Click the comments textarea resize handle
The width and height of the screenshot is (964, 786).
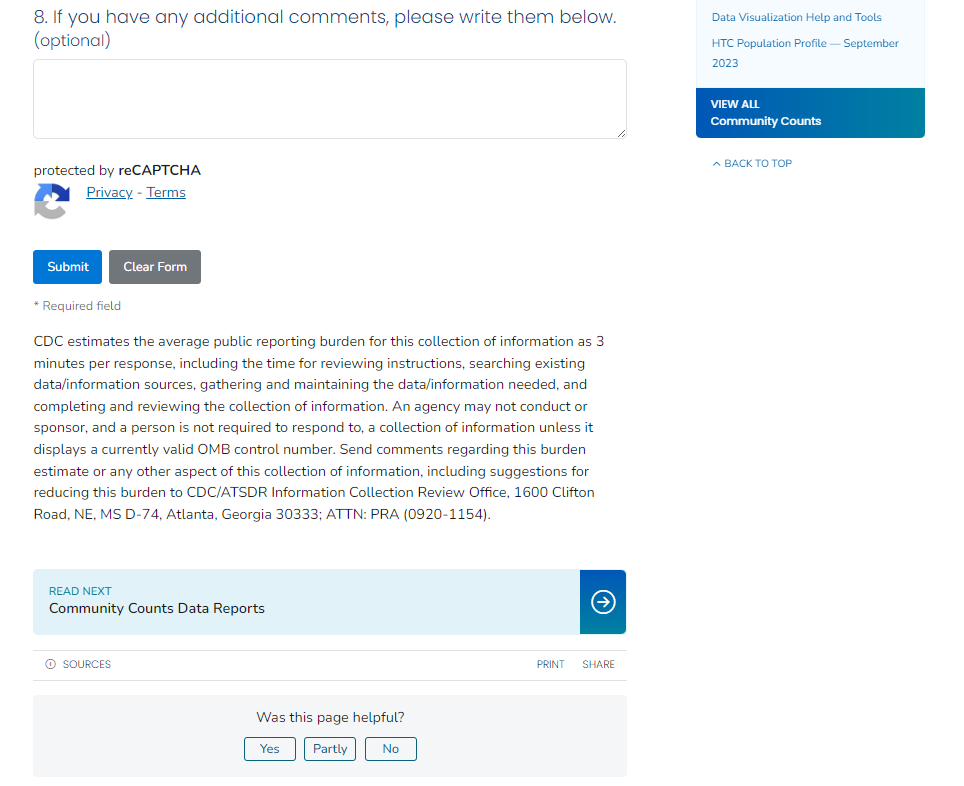click(621, 133)
